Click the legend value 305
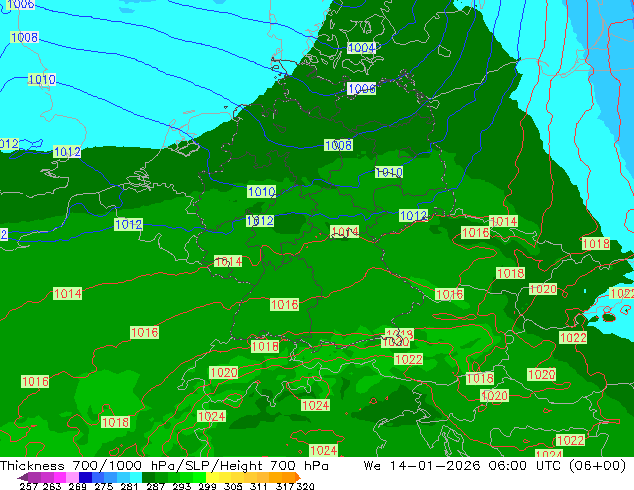The width and height of the screenshot is (634, 490). point(232,486)
